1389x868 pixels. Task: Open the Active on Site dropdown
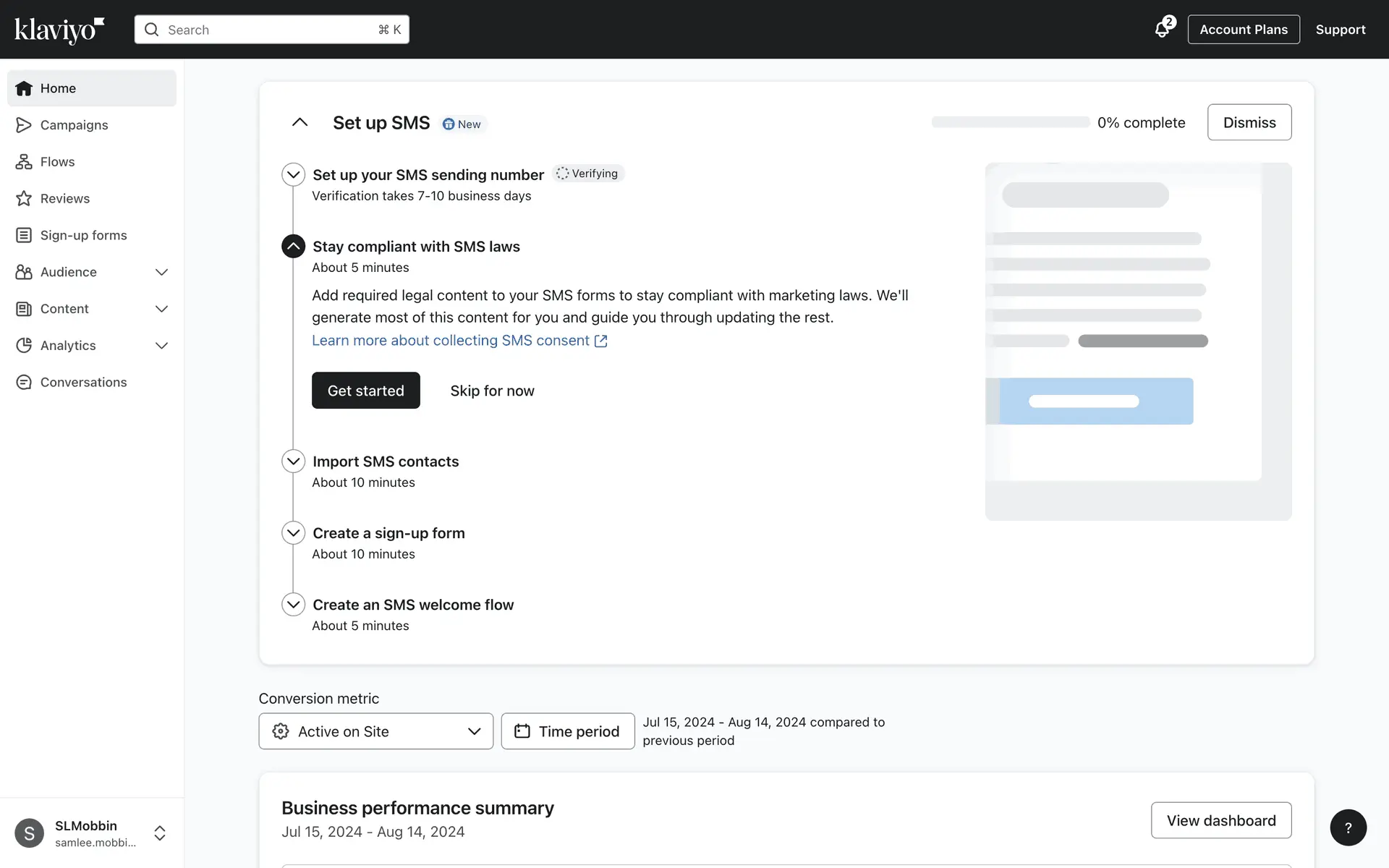pyautogui.click(x=375, y=731)
